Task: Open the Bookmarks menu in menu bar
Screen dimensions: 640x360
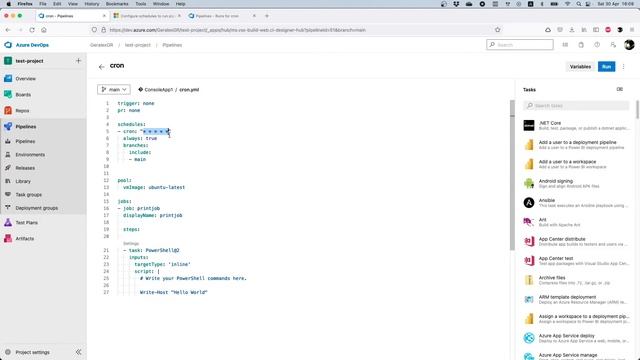Action: (x=117, y=4)
